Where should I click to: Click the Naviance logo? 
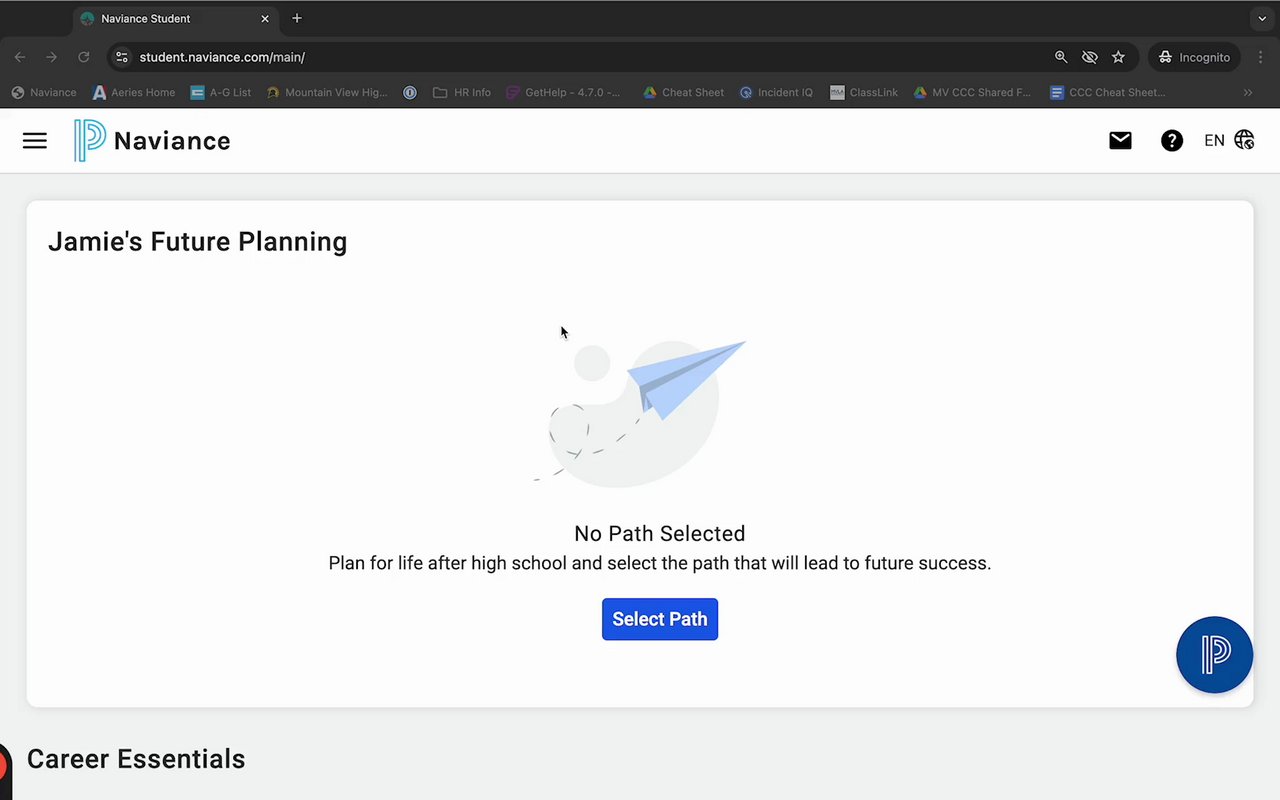[152, 141]
